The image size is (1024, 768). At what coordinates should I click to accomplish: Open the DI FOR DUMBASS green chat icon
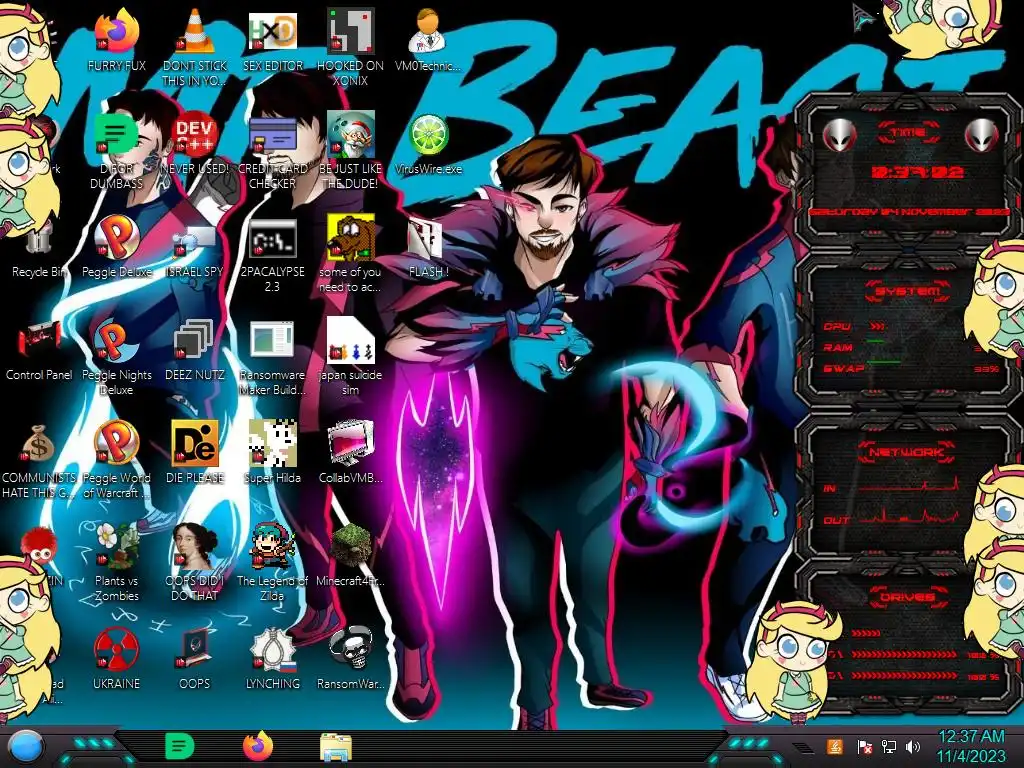116,136
